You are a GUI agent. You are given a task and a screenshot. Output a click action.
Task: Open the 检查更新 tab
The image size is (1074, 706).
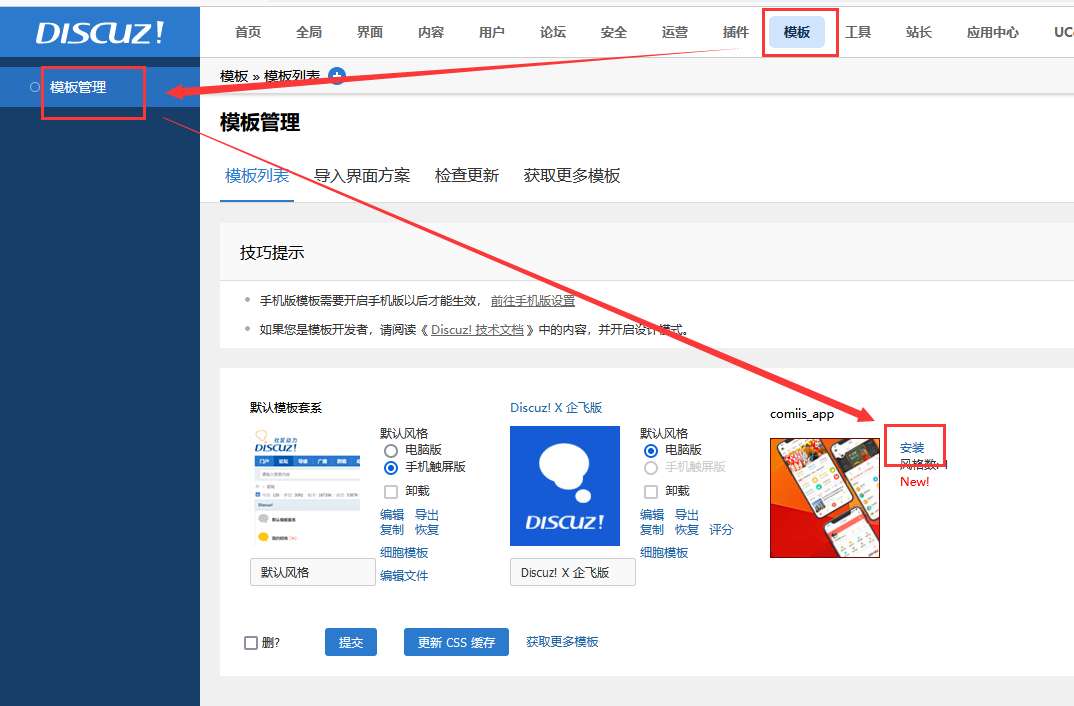pyautogui.click(x=466, y=176)
